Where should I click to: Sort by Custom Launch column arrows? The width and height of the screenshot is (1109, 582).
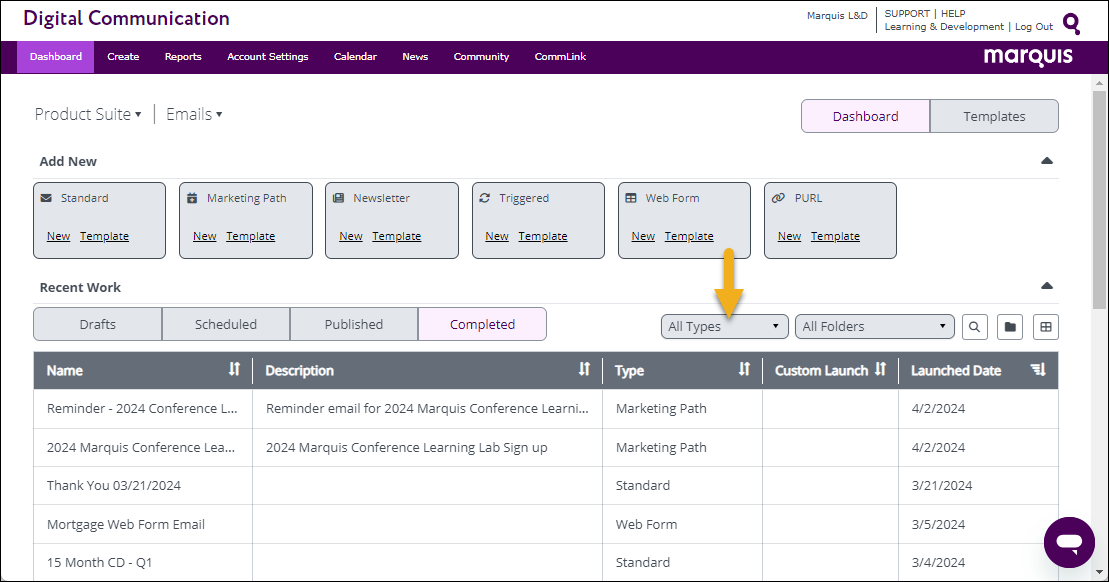(x=880, y=369)
